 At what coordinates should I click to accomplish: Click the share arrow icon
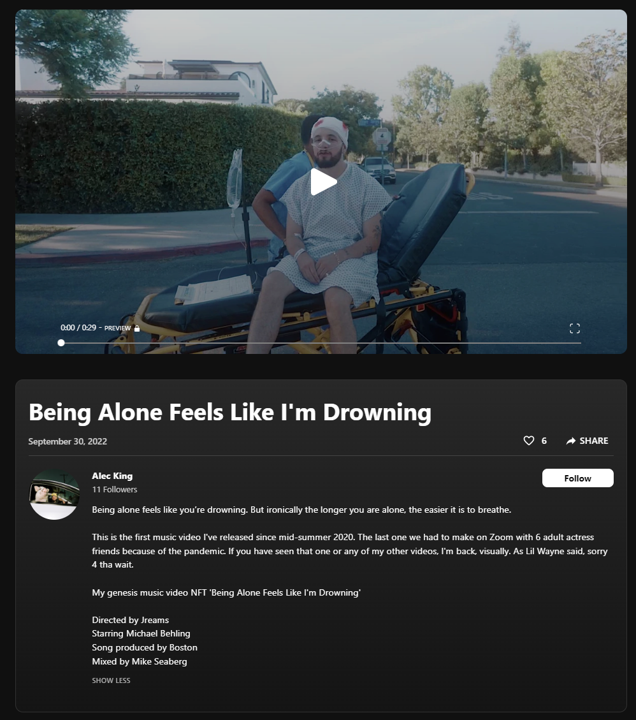[x=570, y=441]
